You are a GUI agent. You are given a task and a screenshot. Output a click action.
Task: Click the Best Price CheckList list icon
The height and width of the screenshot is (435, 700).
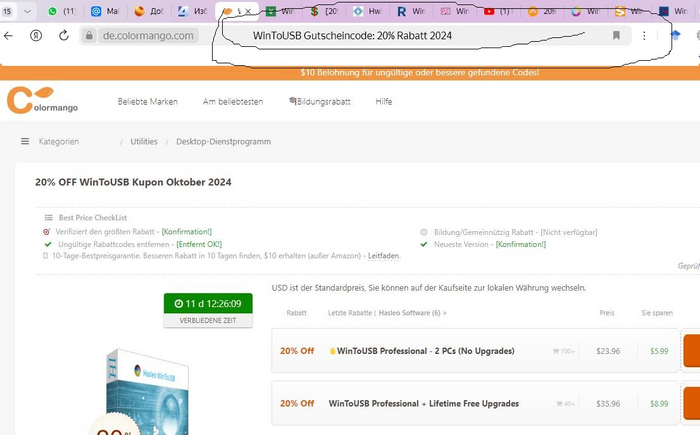[48, 218]
